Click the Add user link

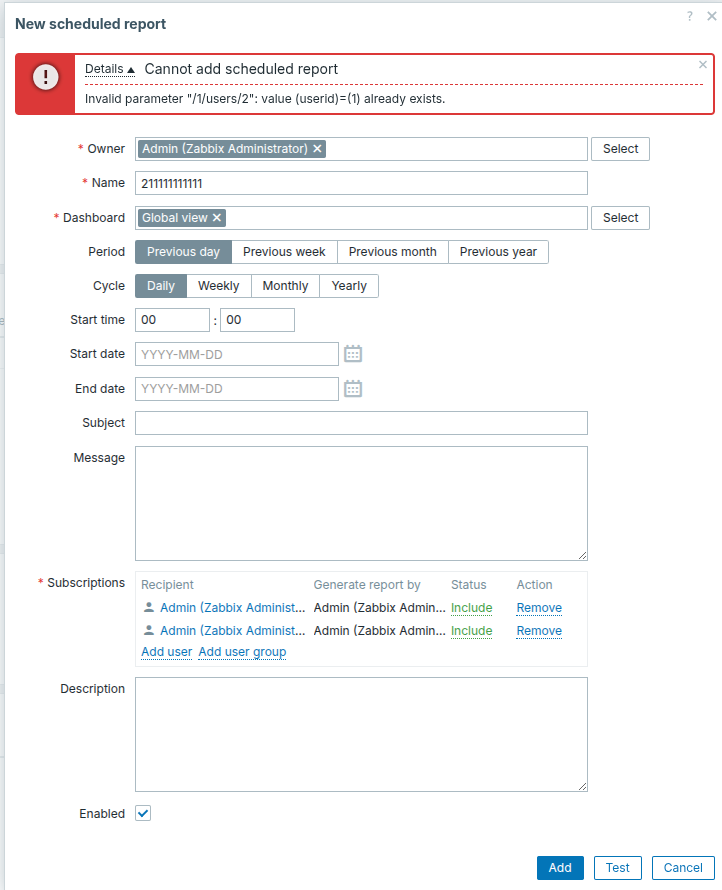click(166, 652)
